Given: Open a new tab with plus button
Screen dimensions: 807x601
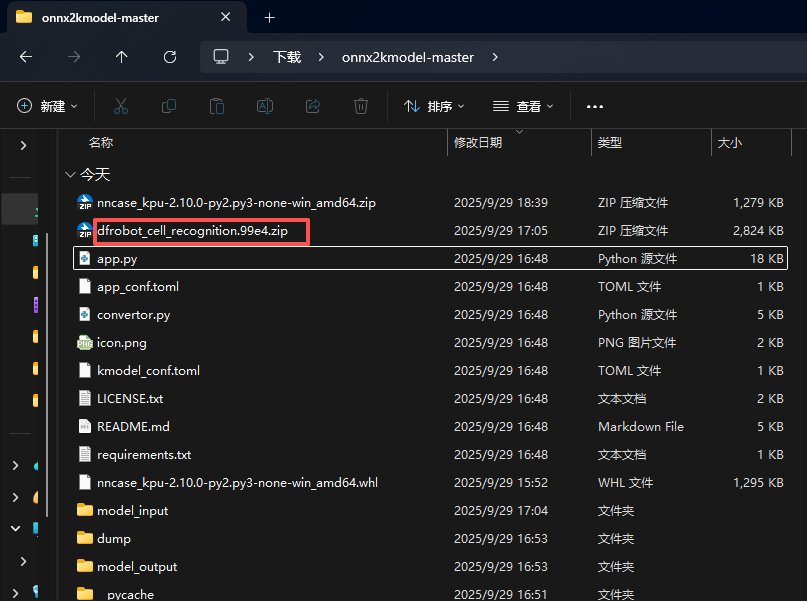Looking at the screenshot, I should point(269,17).
